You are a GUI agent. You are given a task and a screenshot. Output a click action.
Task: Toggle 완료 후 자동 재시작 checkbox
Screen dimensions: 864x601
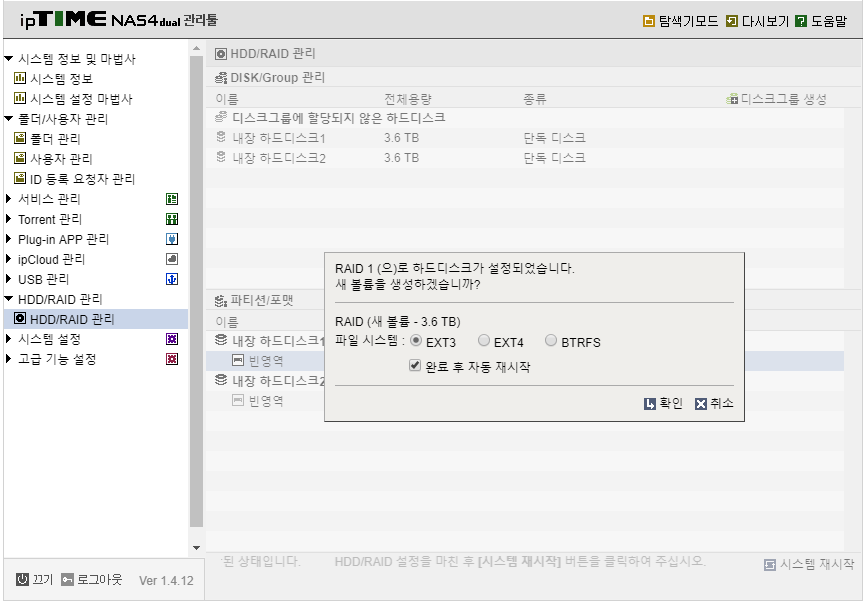coord(415,365)
